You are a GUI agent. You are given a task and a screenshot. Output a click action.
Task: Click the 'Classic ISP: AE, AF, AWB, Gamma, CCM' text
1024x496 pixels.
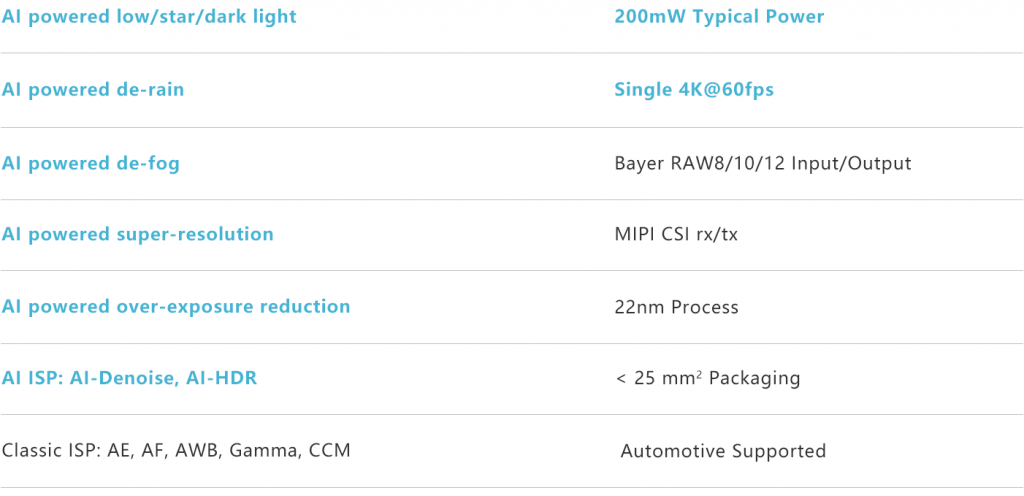[x=176, y=450]
